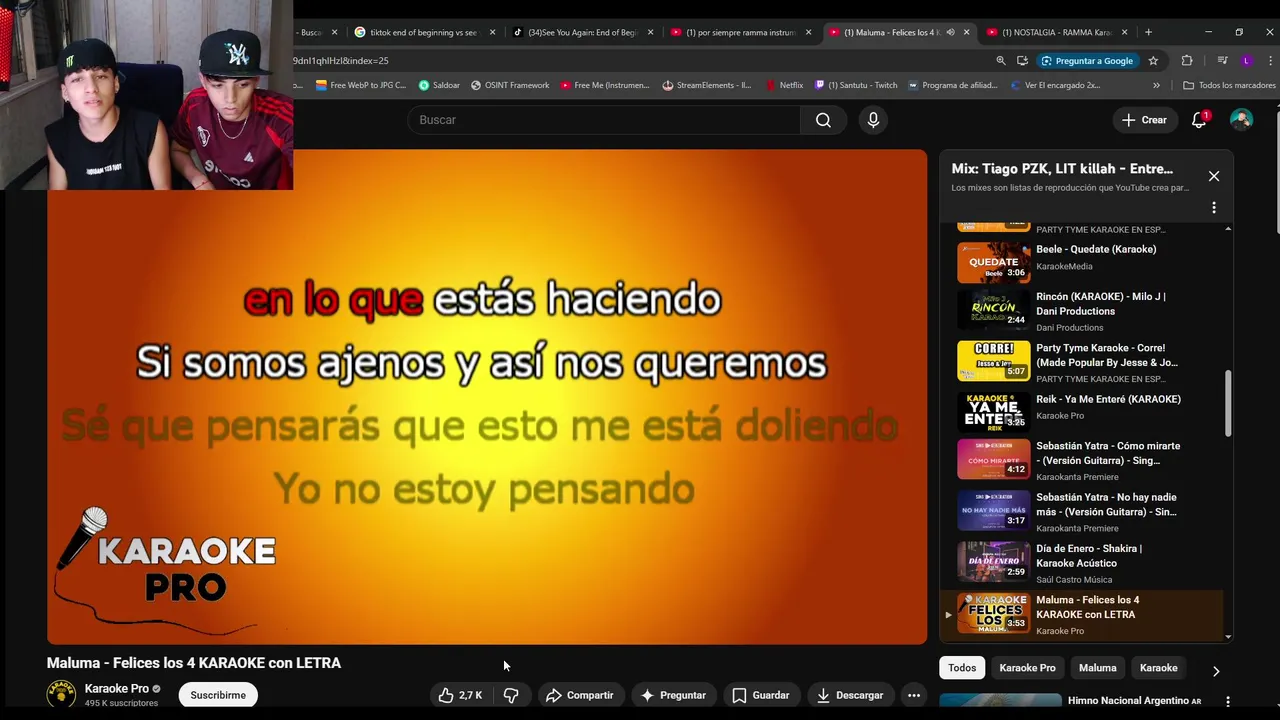Image resolution: width=1280 pixels, height=720 pixels.
Task: Open the StreamElements bookmark
Action: 707,85
